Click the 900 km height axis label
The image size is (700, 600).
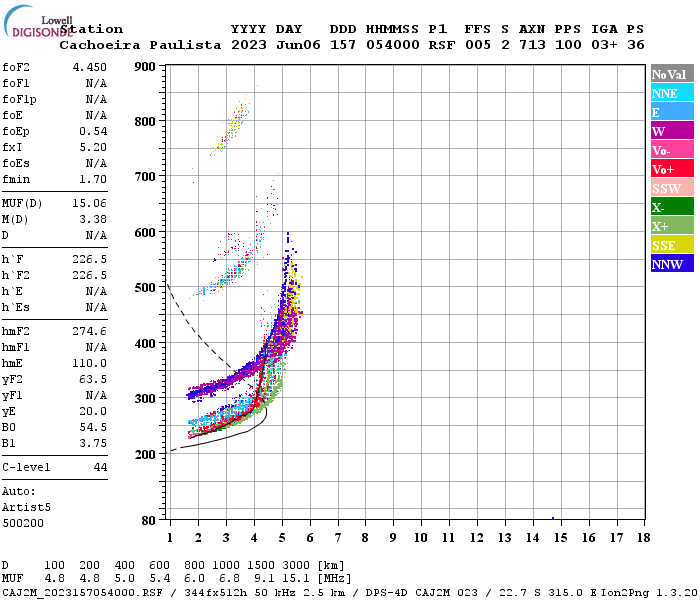145,67
